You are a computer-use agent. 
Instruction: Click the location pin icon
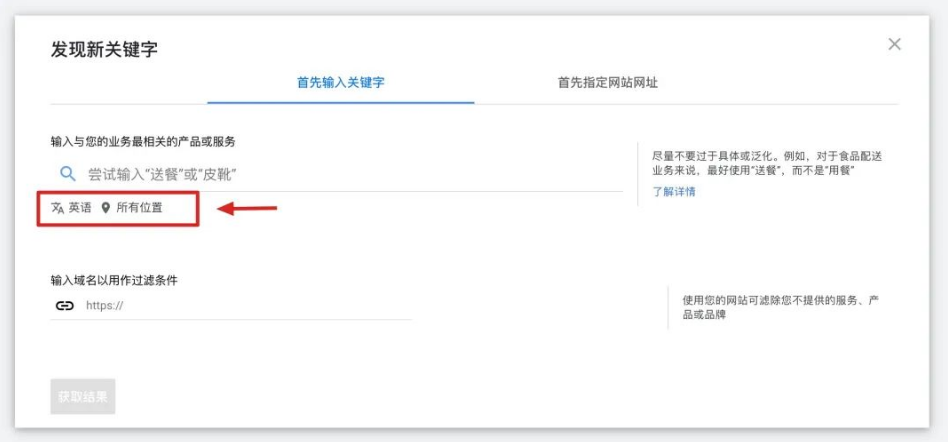106,208
